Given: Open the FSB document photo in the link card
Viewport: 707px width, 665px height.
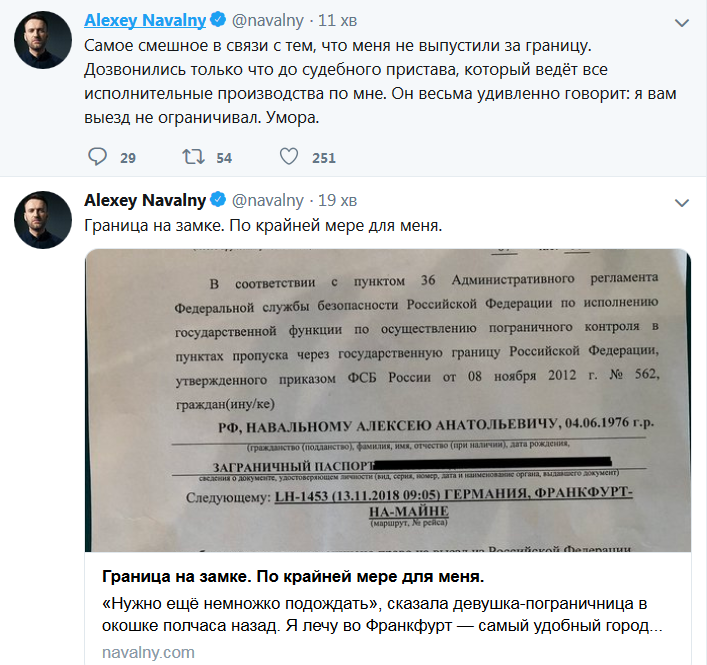Looking at the screenshot, I should pyautogui.click(x=387, y=400).
